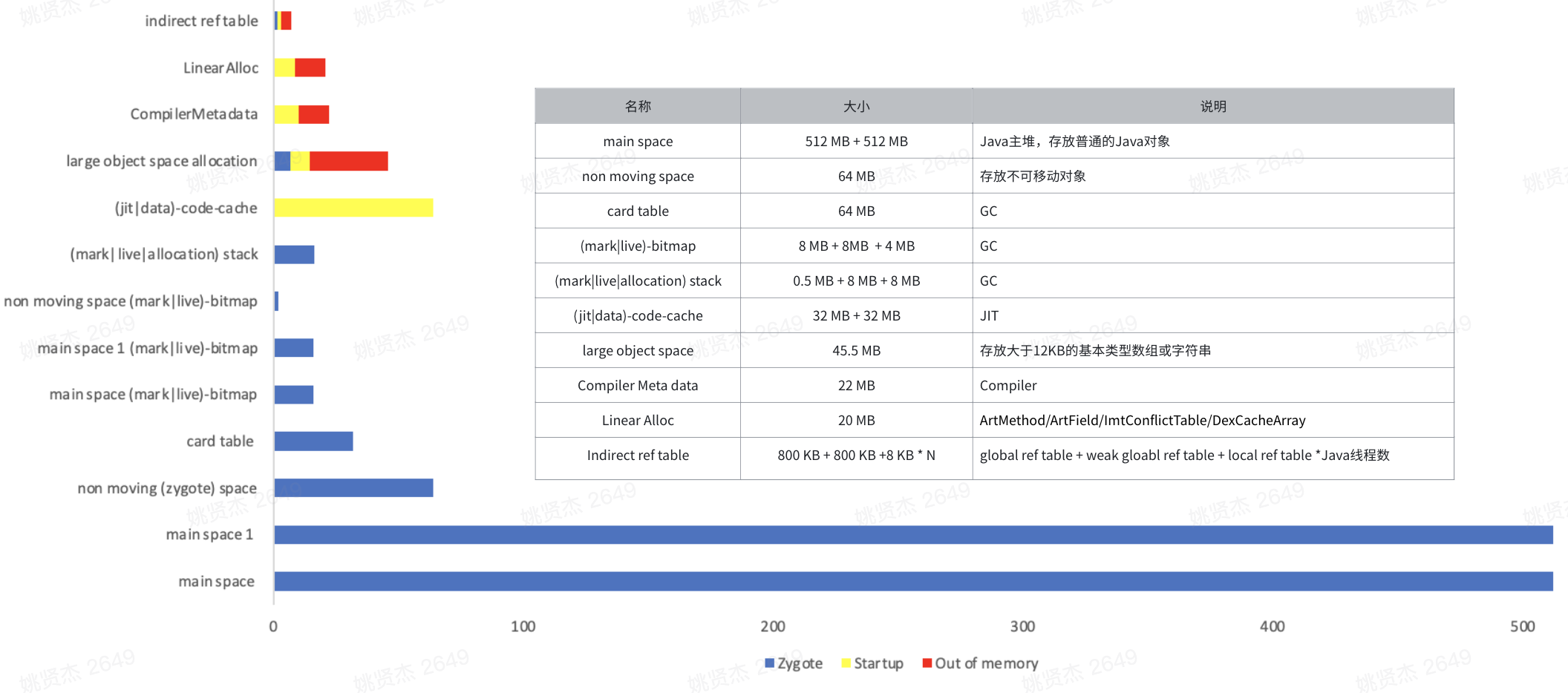Select the yellow (jit|data)-code-cache bar
This screenshot has height=693, width=1568.
pyautogui.click(x=353, y=208)
